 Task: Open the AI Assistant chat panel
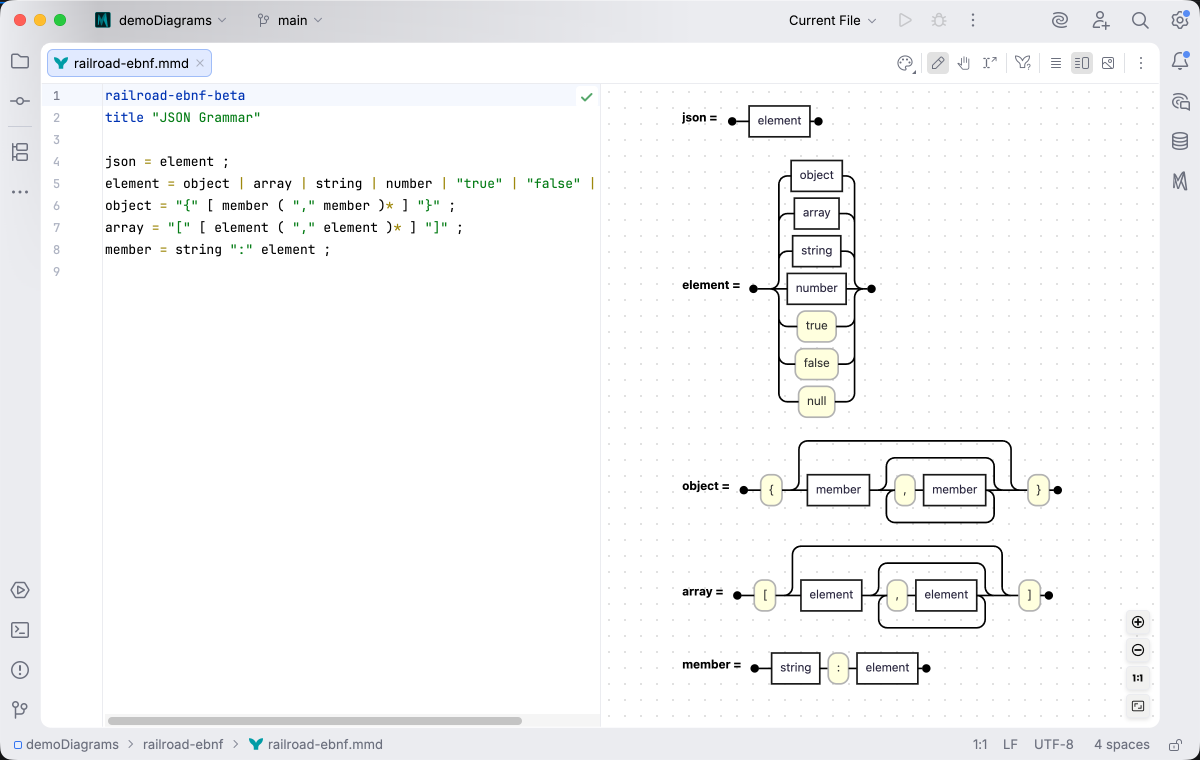1180,101
